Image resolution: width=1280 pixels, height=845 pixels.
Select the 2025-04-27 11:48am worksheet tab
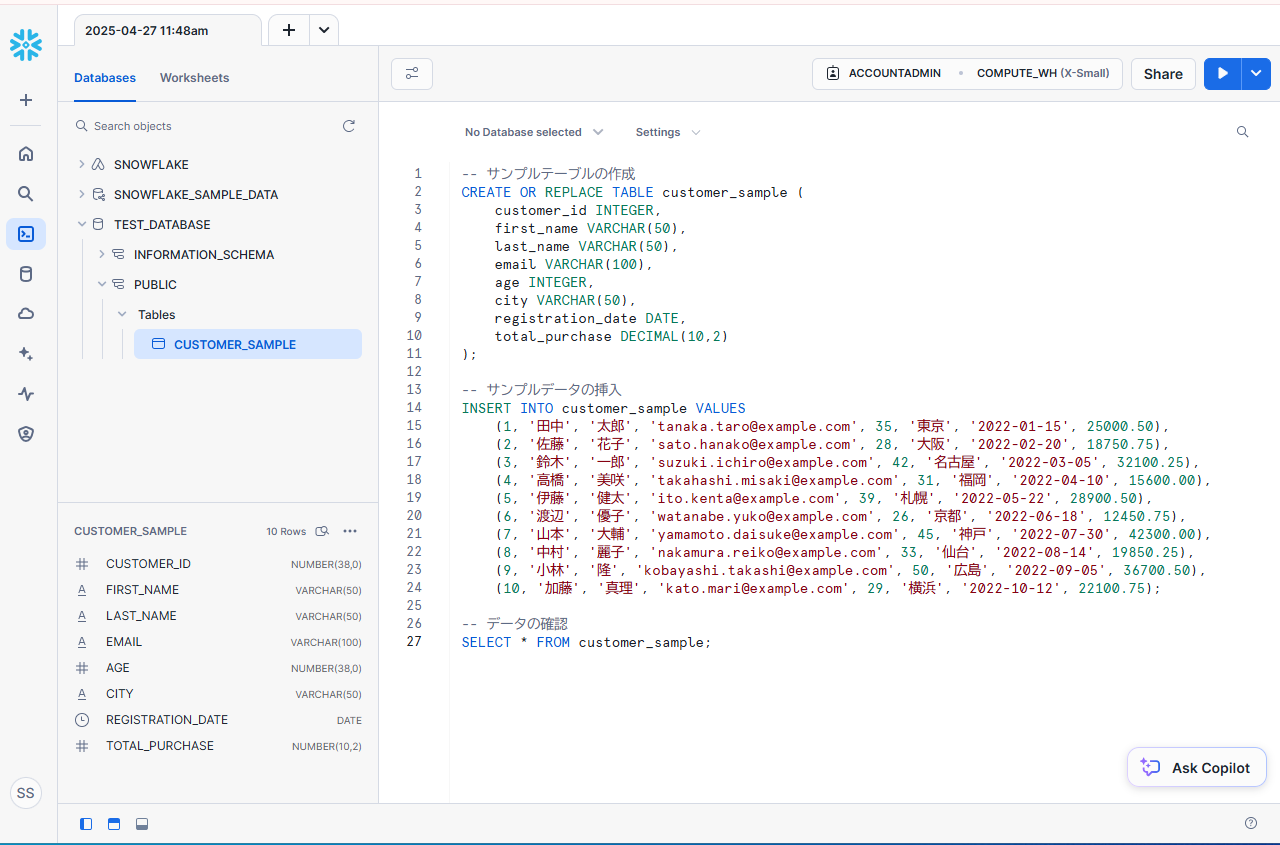166,30
